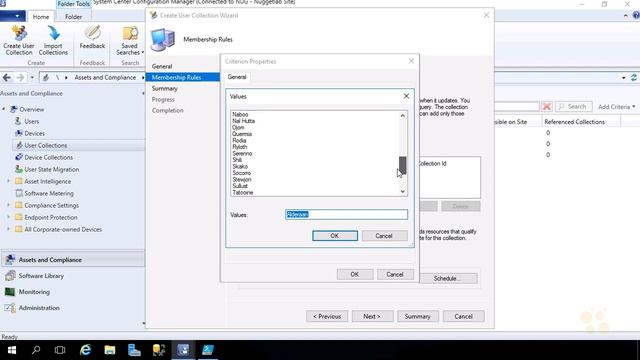
Task: Clear search with the red X icon
Action: [547, 107]
